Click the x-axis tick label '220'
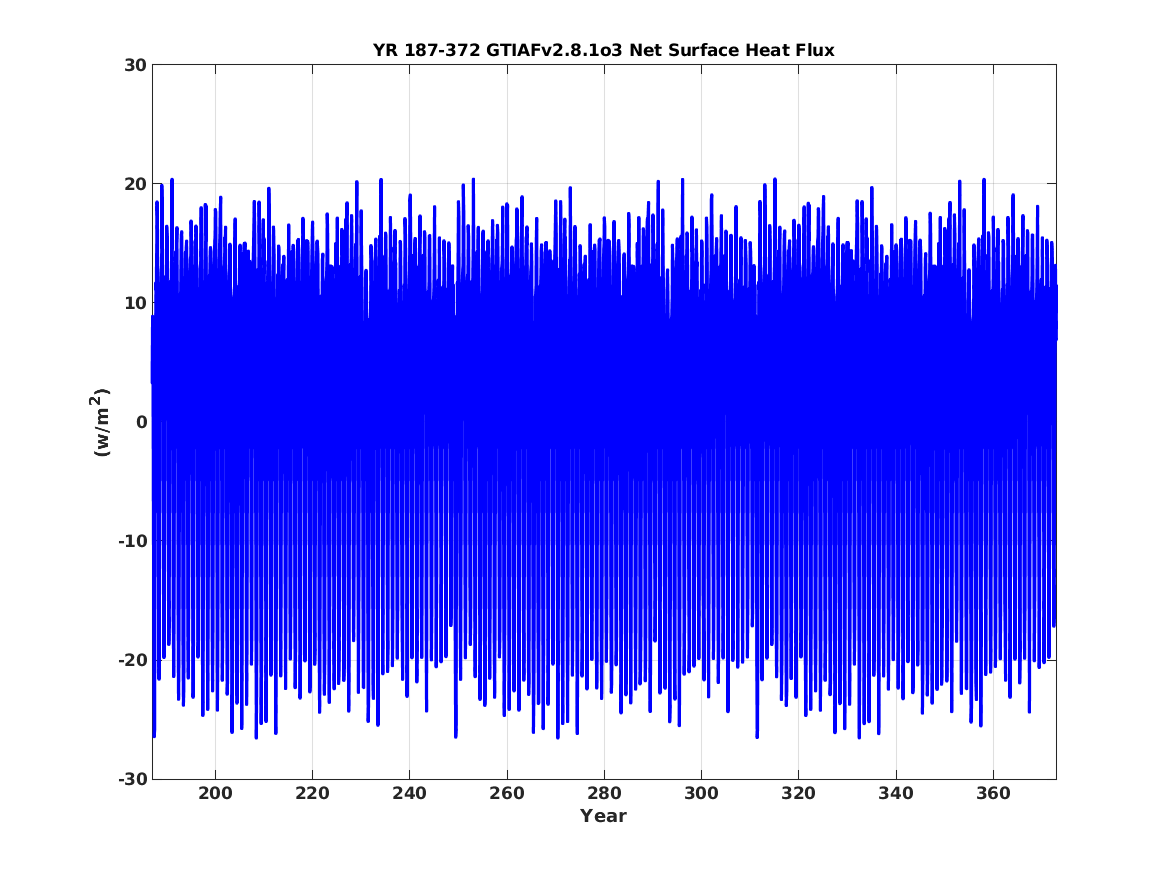This screenshot has width=1167, height=875. click(x=313, y=794)
